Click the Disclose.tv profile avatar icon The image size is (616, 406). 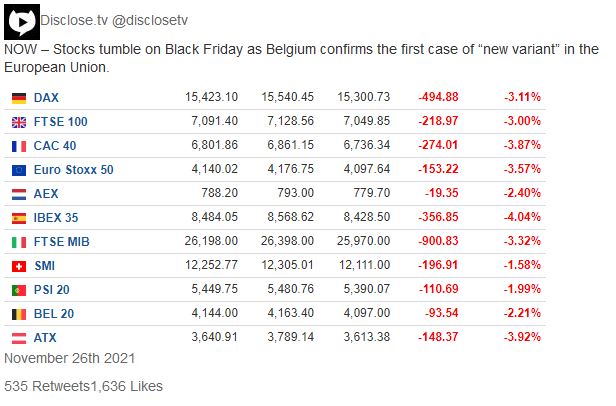pos(21,21)
